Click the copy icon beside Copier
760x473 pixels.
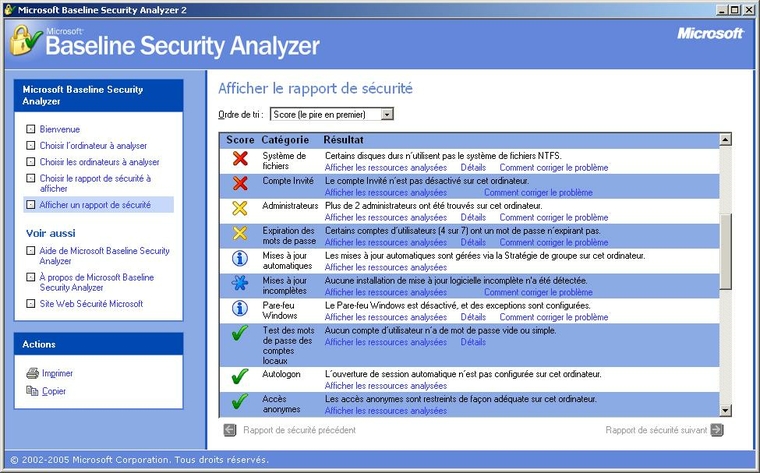tap(32, 391)
